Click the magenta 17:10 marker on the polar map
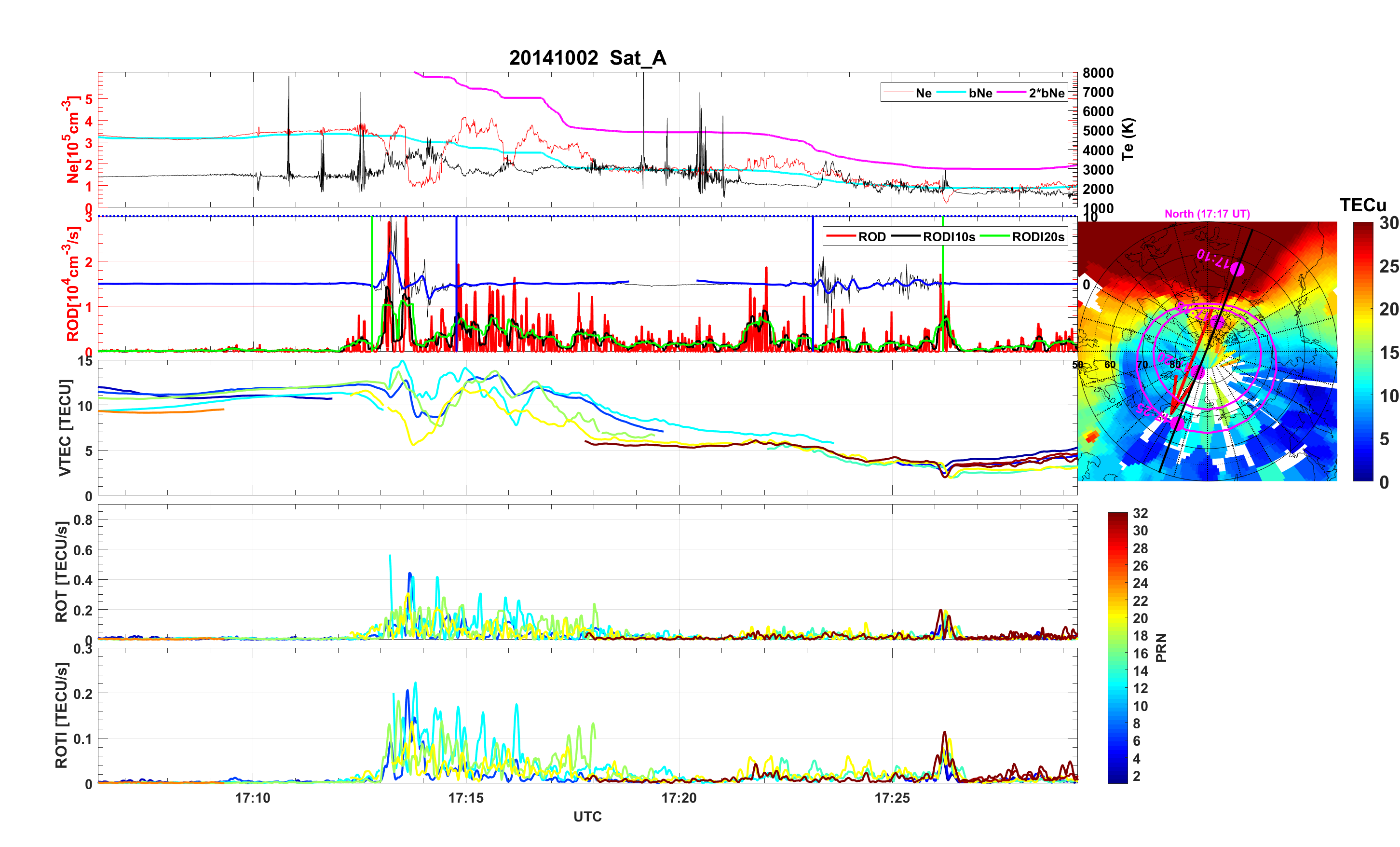1400x847 pixels. click(1237, 269)
